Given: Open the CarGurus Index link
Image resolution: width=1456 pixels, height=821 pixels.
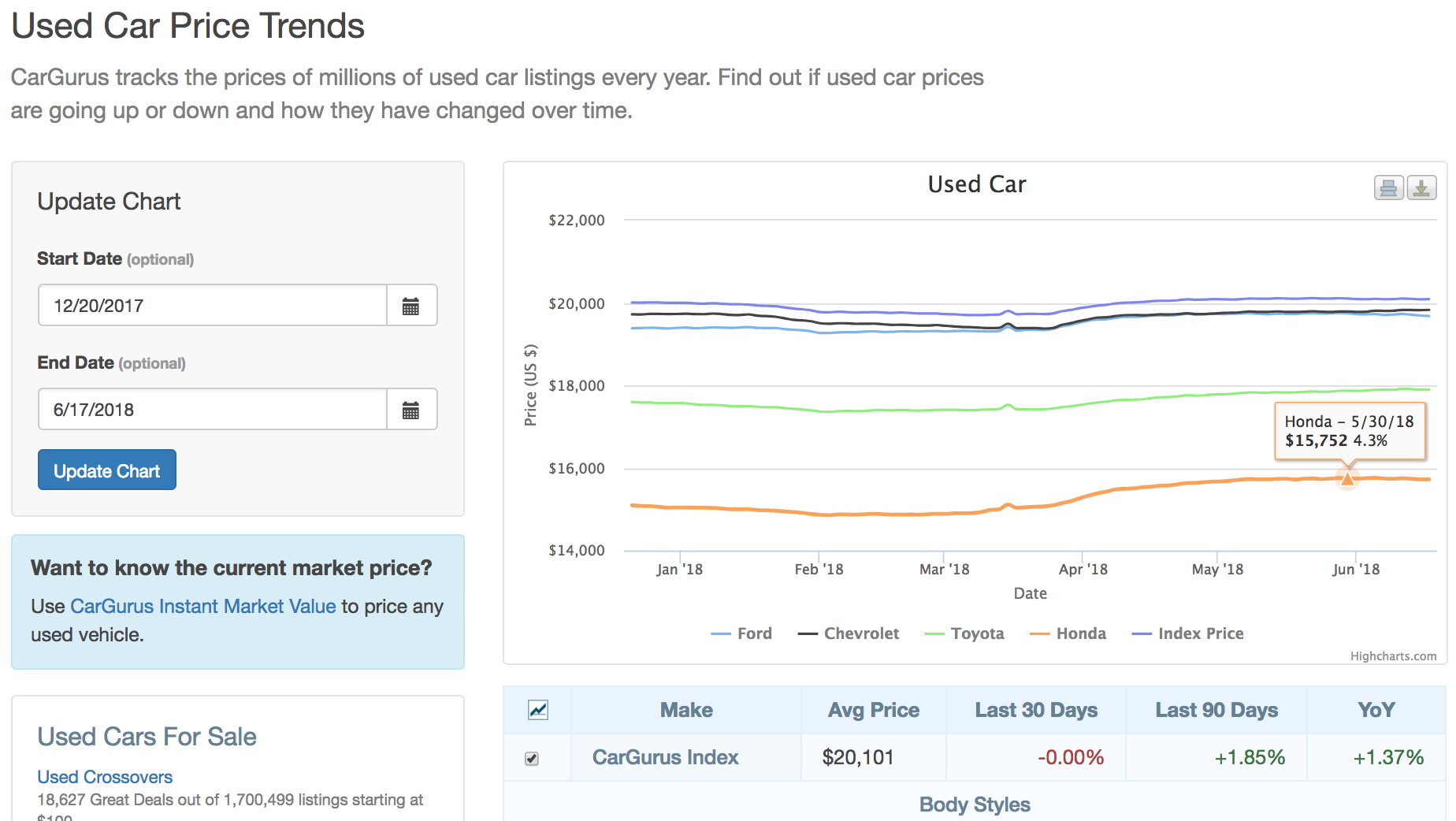Looking at the screenshot, I should (x=666, y=757).
